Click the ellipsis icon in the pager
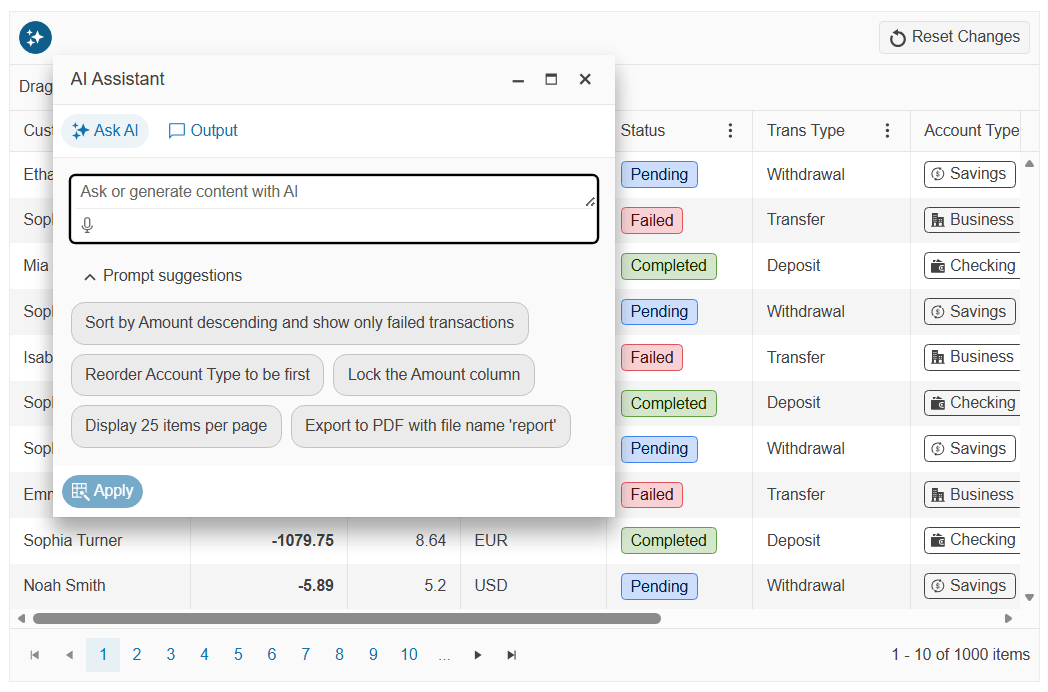 (x=444, y=654)
